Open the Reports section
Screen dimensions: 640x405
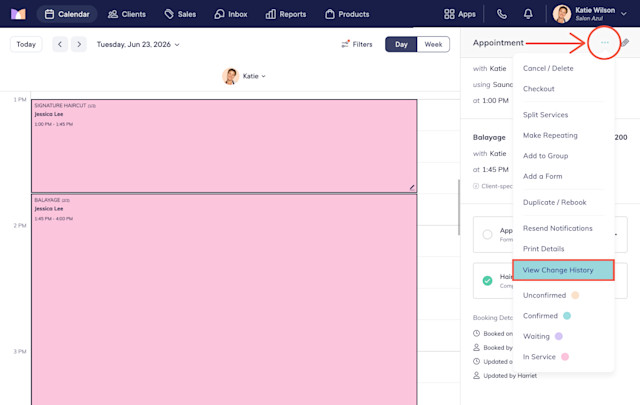(x=286, y=14)
